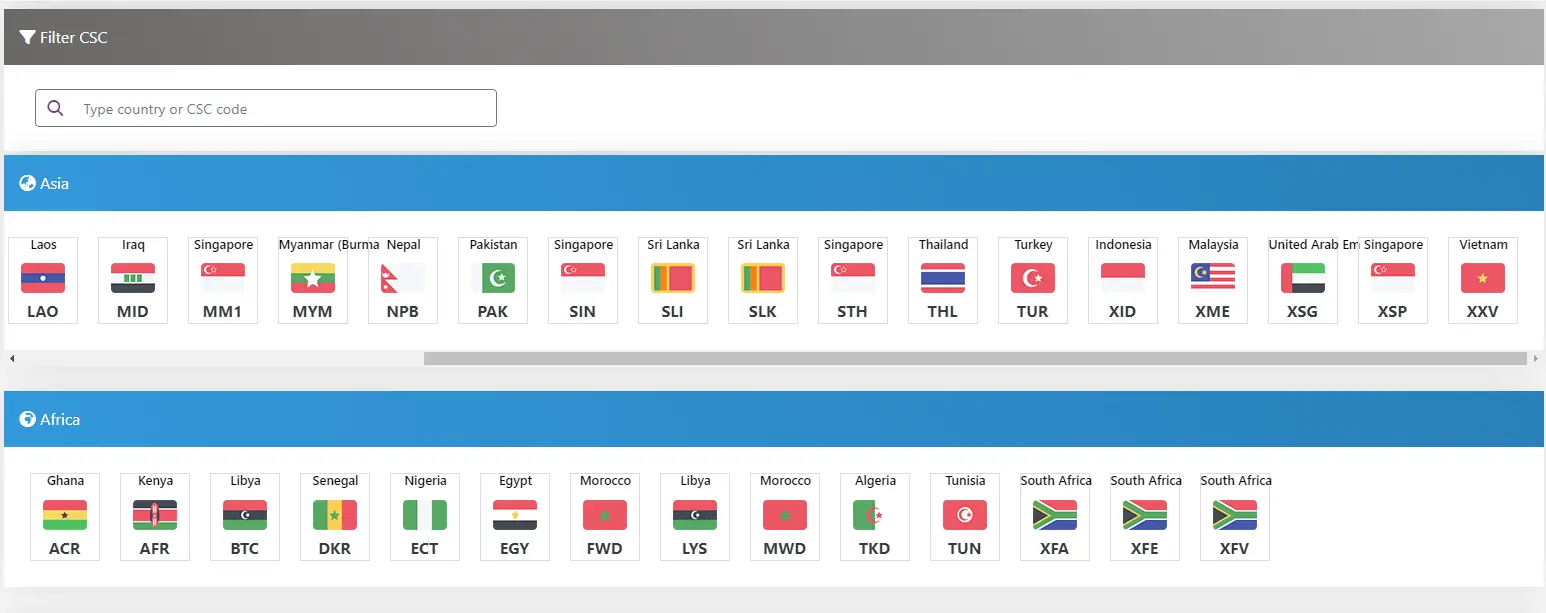The height and width of the screenshot is (613, 1546).
Task: Choose the South Africa XFE card
Action: [x=1145, y=517]
